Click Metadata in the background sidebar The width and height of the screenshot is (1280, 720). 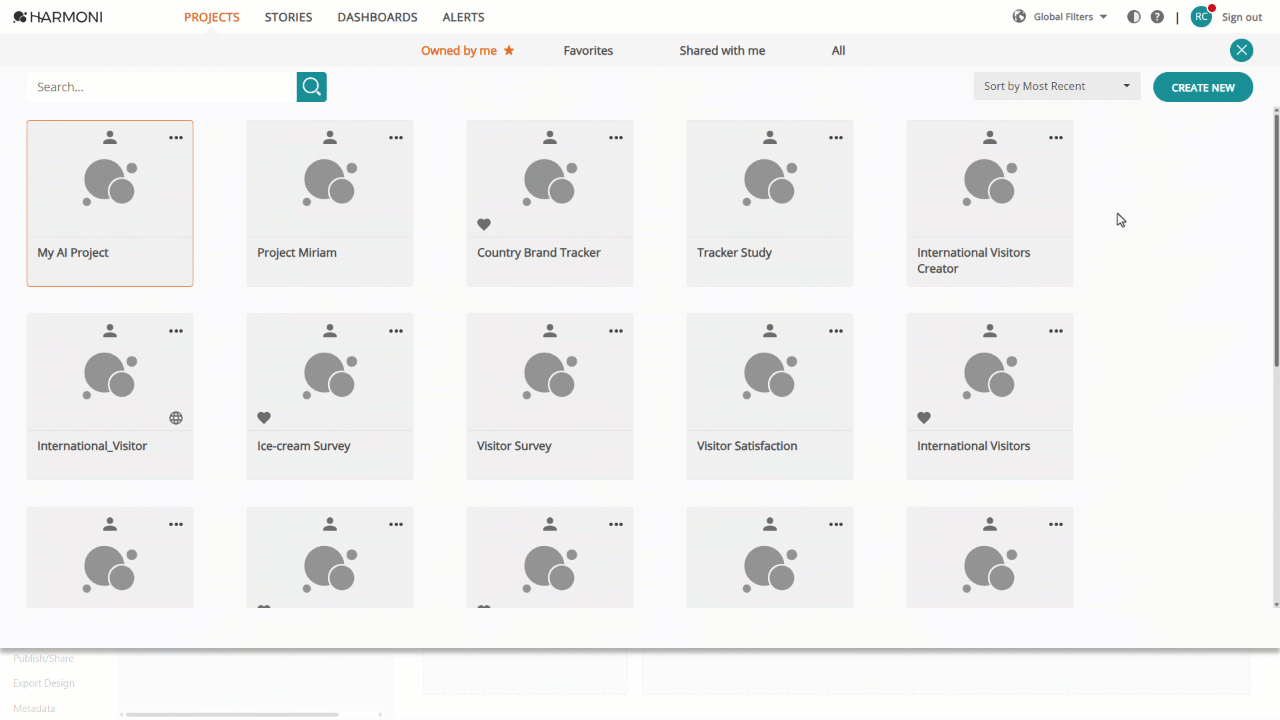(x=34, y=708)
